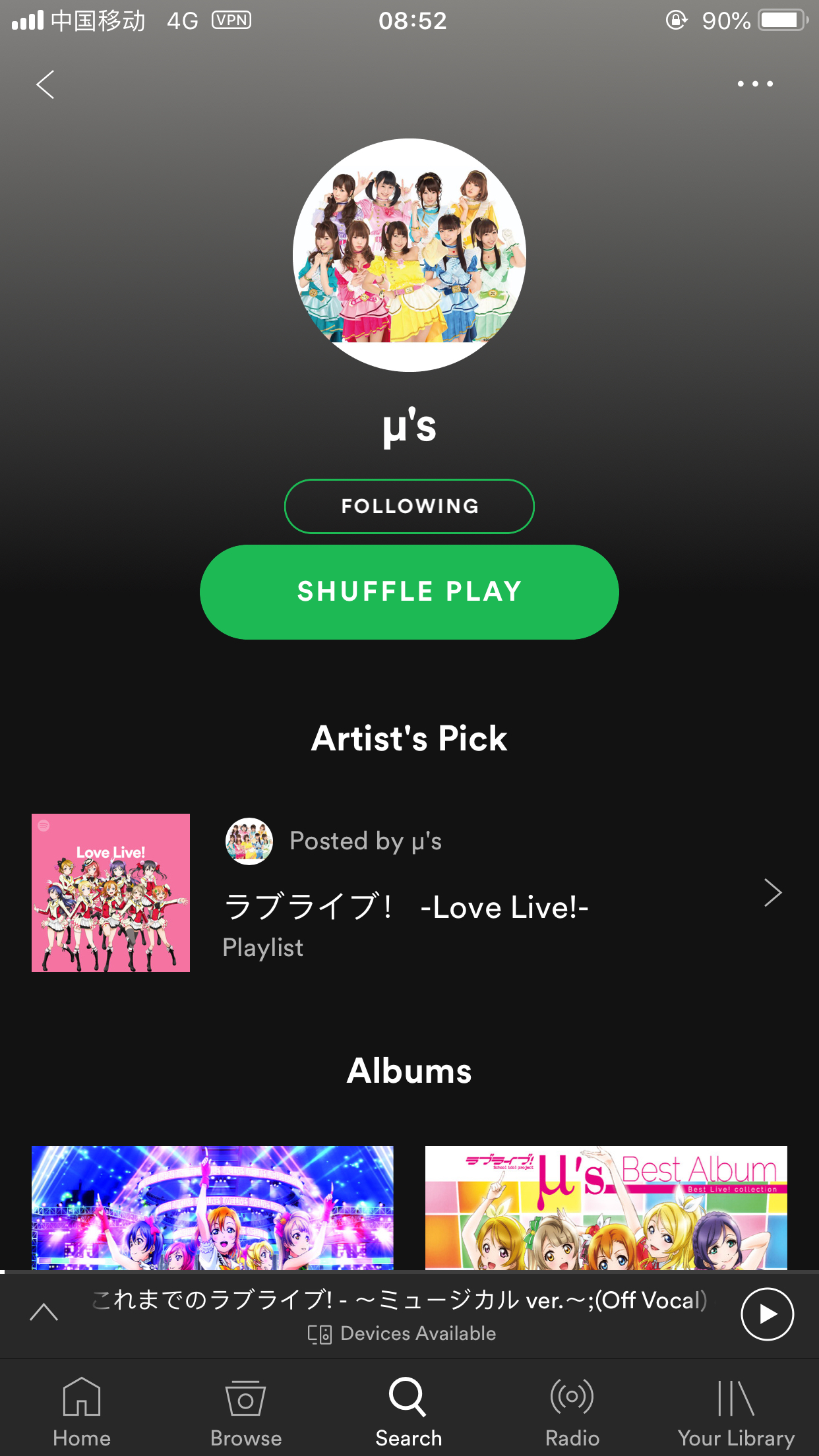This screenshot has height=1456, width=819.
Task: Tap the back arrow icon
Action: [x=45, y=84]
